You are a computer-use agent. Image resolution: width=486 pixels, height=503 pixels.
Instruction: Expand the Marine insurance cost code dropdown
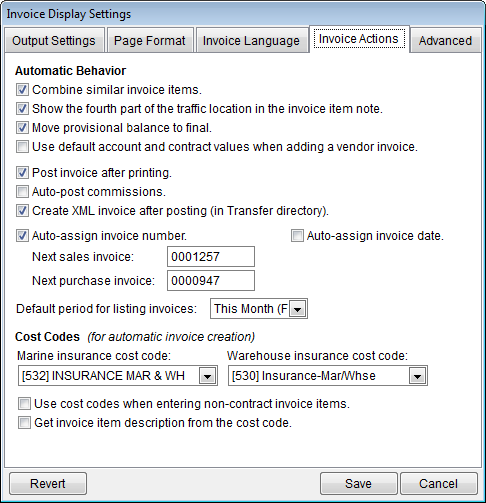pos(207,376)
